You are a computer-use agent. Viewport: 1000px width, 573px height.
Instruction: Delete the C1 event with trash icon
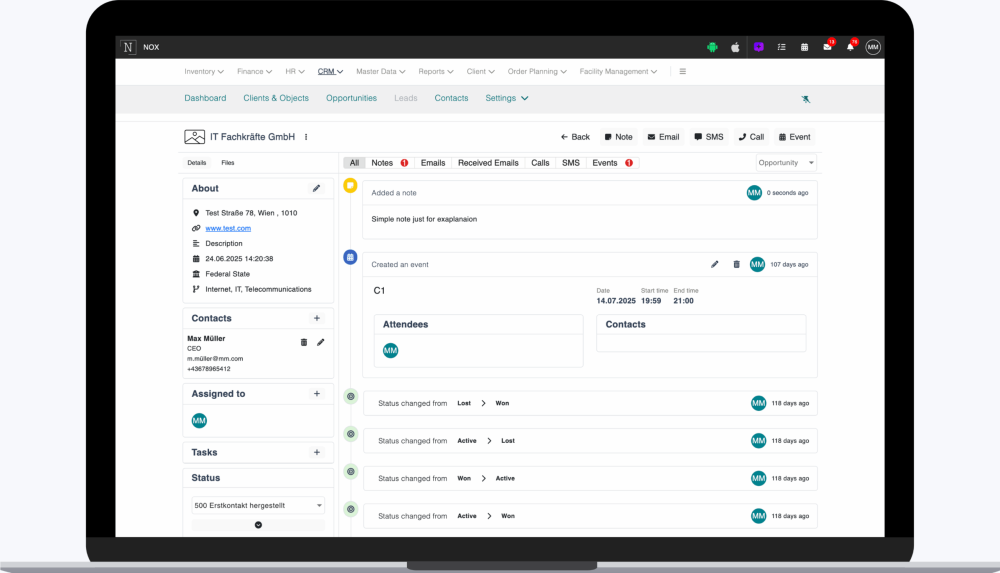[737, 264]
